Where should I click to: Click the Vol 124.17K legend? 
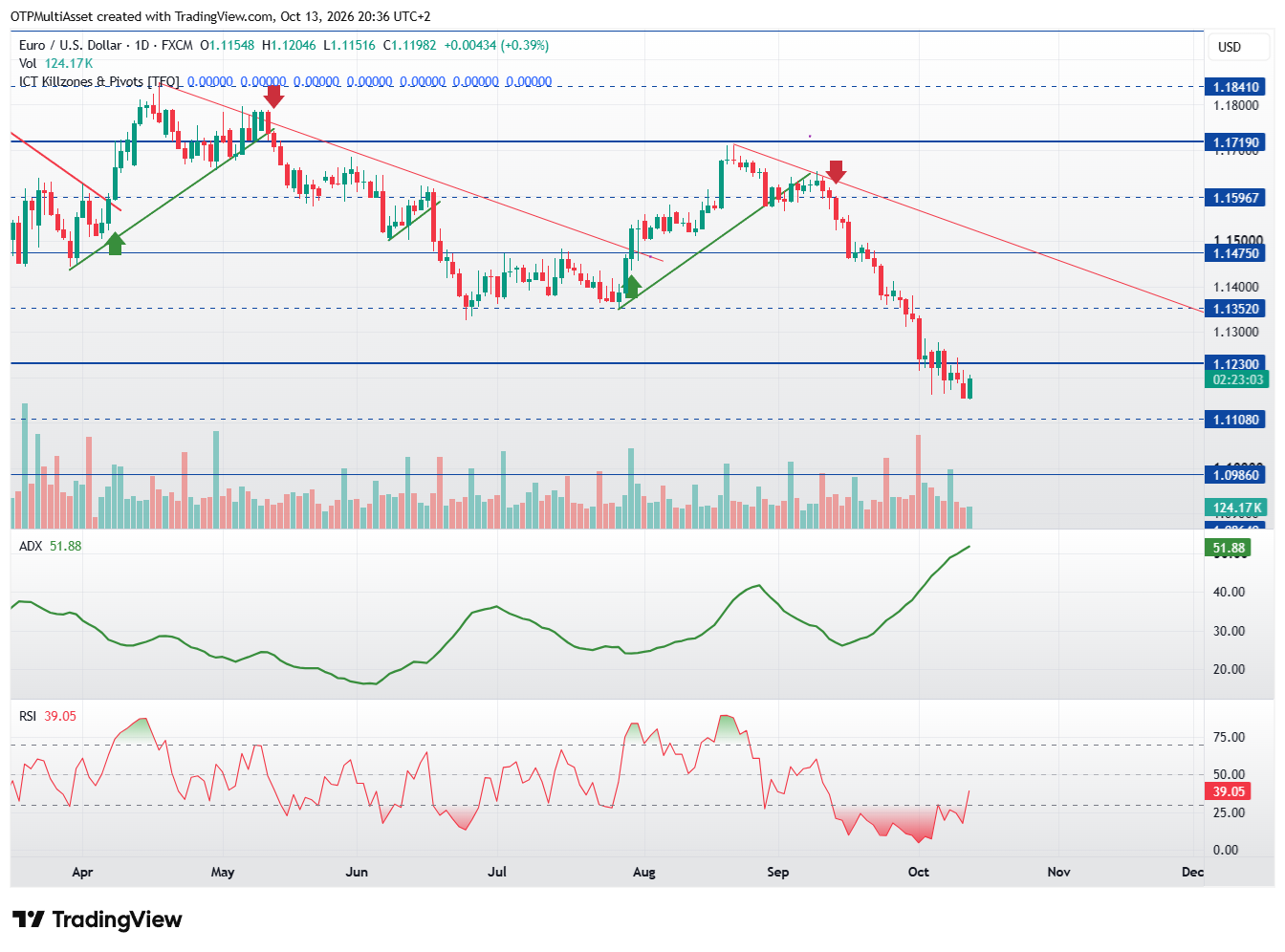click(55, 63)
